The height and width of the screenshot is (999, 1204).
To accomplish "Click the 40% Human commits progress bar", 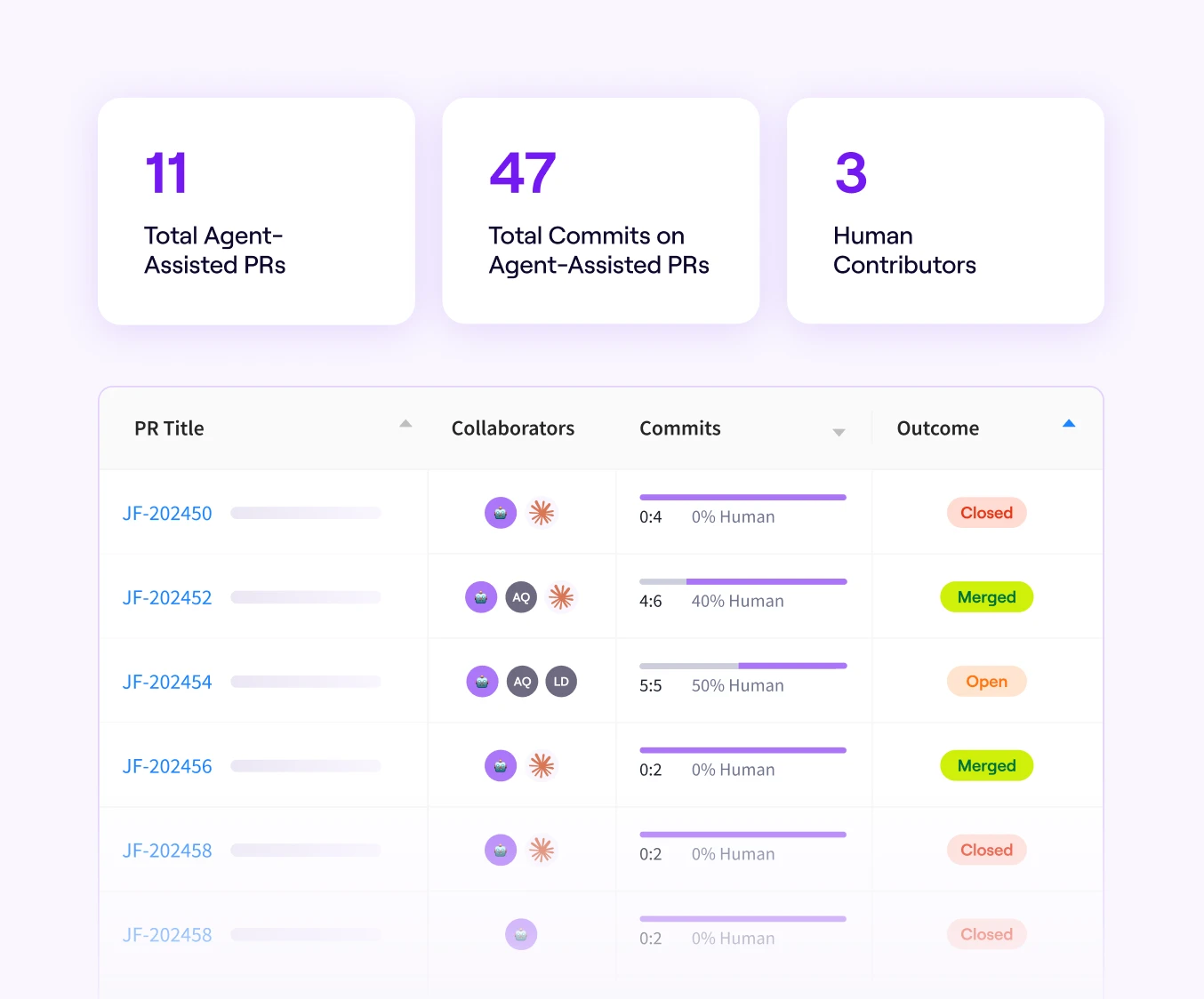I will click(742, 582).
